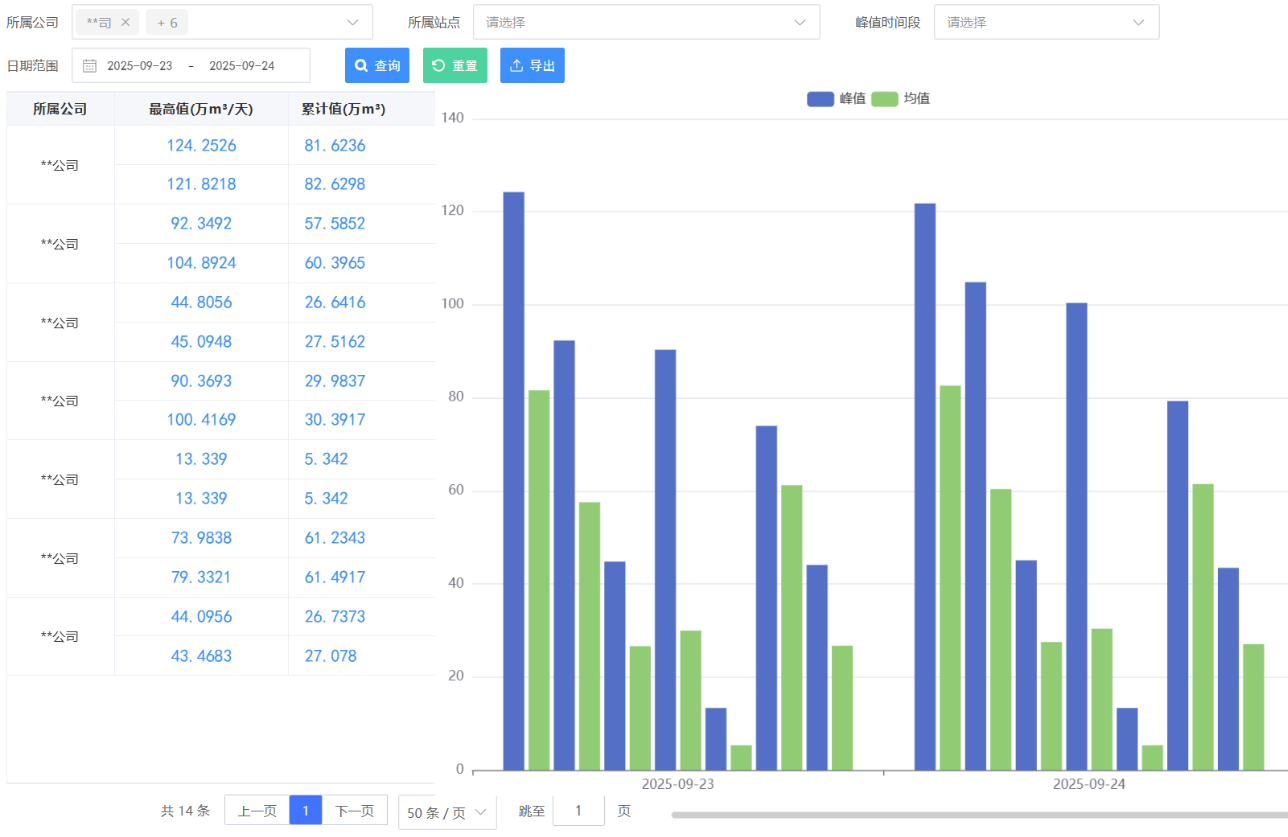The width and height of the screenshot is (1288, 837).
Task: Open the 所属站点 select dropdown
Action: (x=646, y=22)
